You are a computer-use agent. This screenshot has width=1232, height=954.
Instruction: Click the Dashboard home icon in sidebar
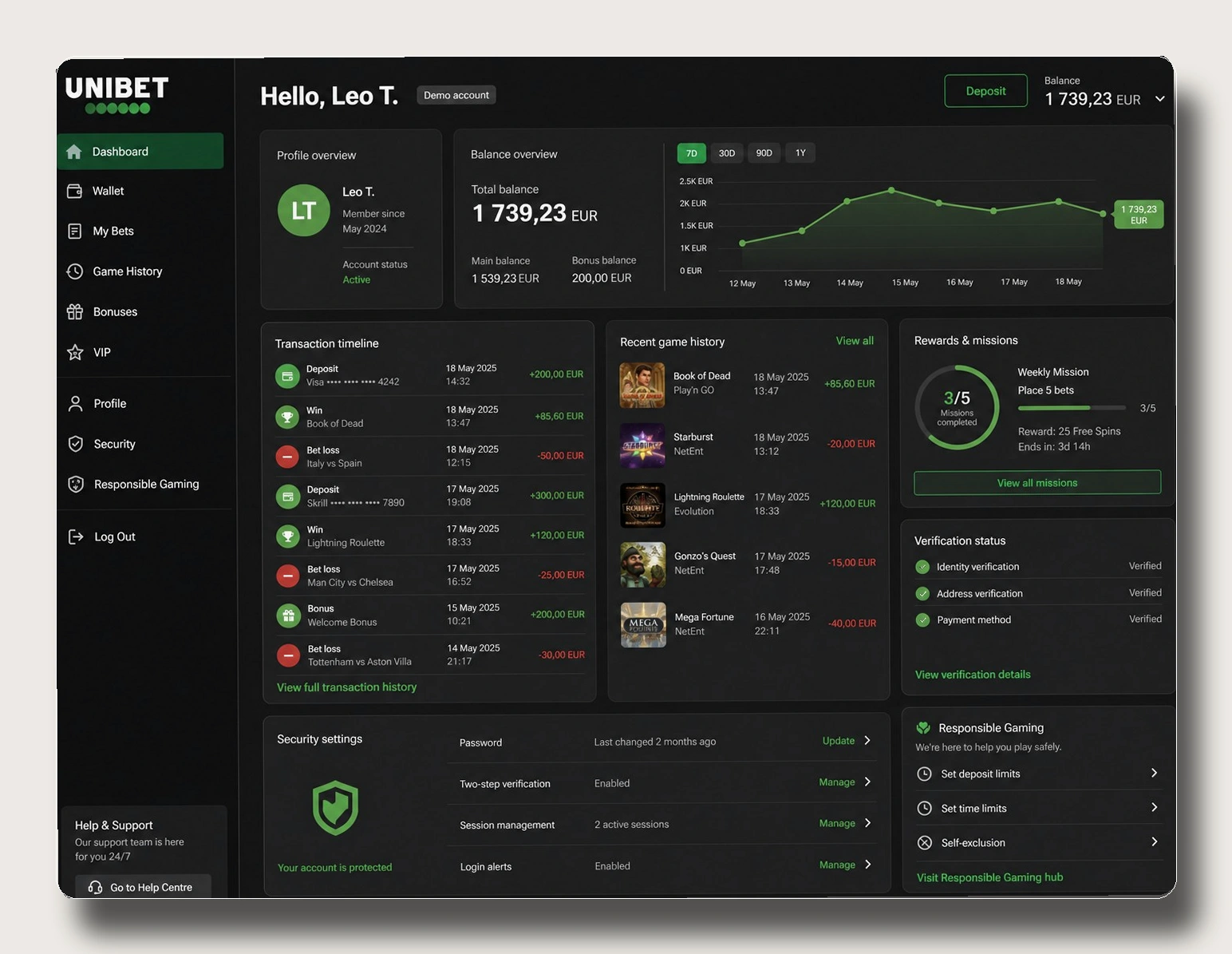(74, 152)
